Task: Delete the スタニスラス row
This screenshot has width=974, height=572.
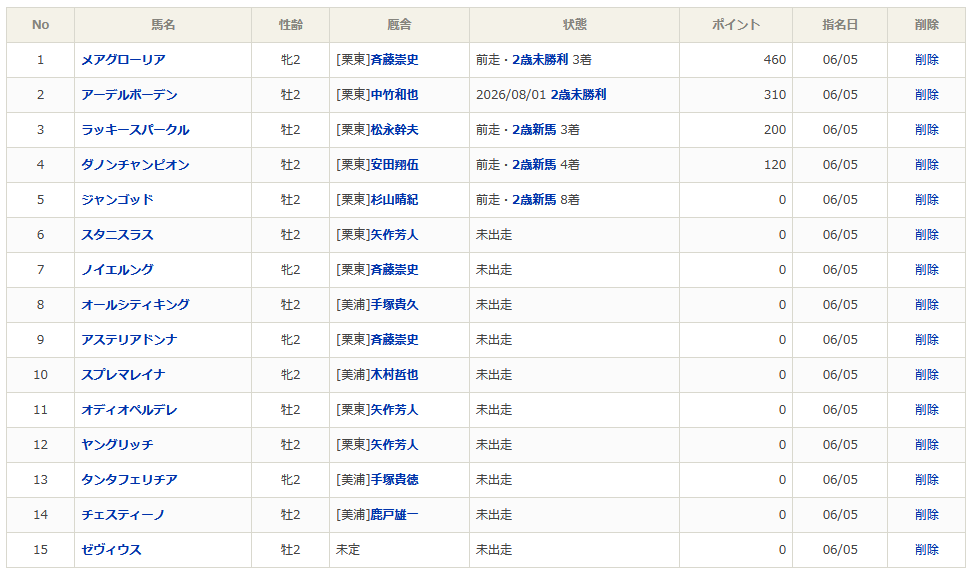Action: [x=926, y=234]
